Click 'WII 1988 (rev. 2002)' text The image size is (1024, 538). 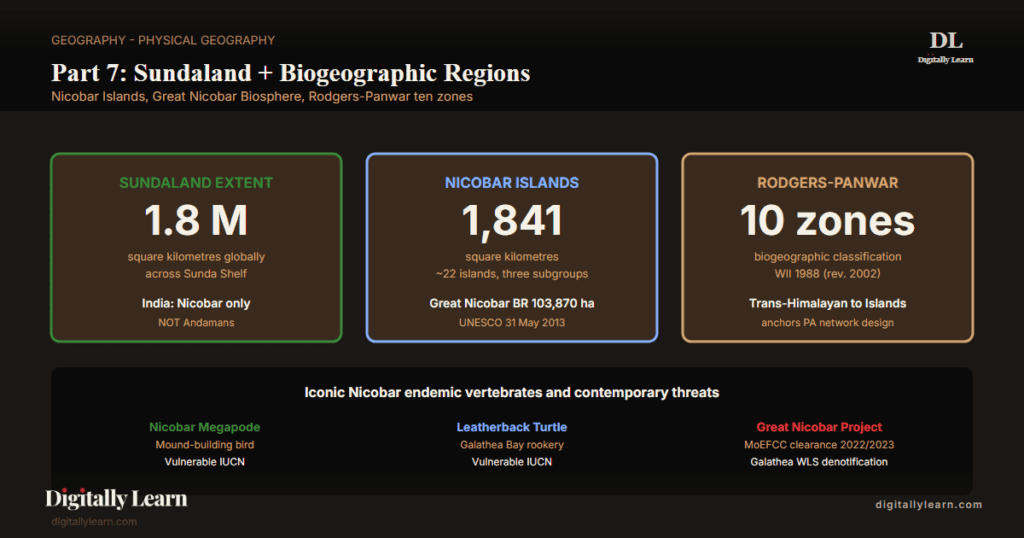point(827,274)
